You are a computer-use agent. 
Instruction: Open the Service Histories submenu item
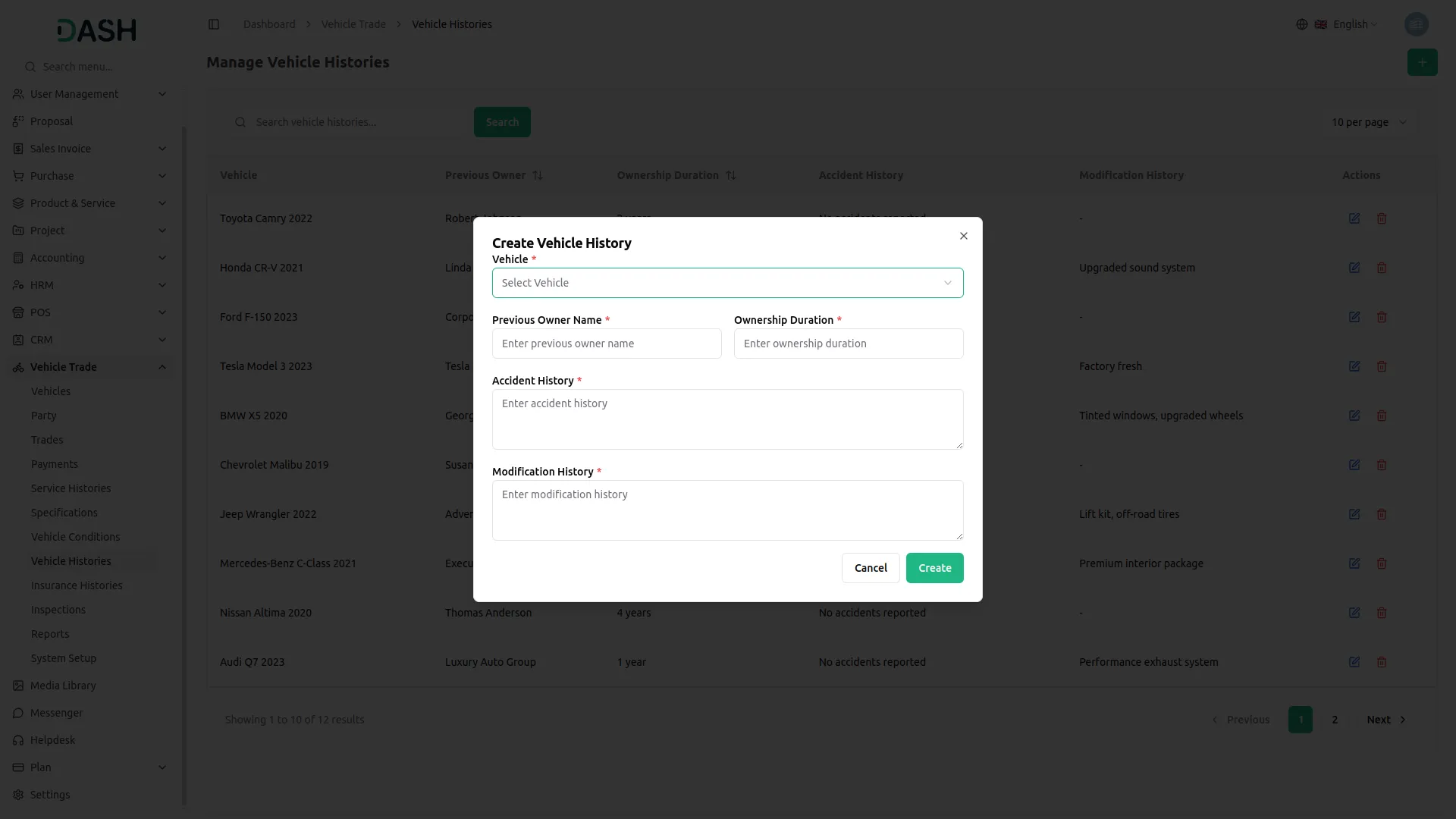tap(71, 488)
